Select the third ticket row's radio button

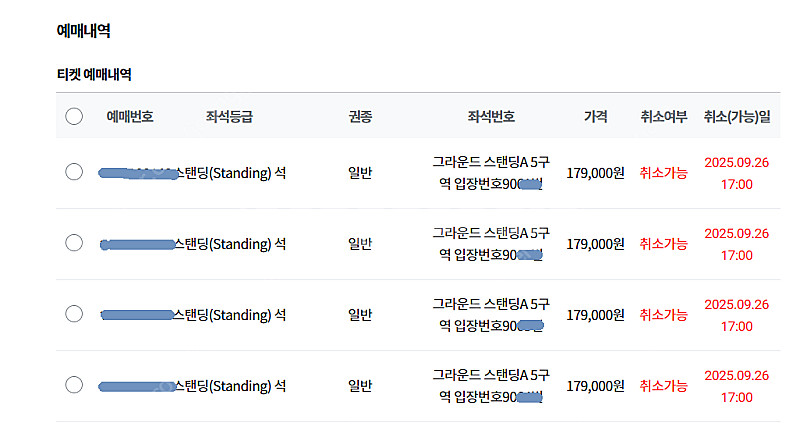(x=74, y=314)
